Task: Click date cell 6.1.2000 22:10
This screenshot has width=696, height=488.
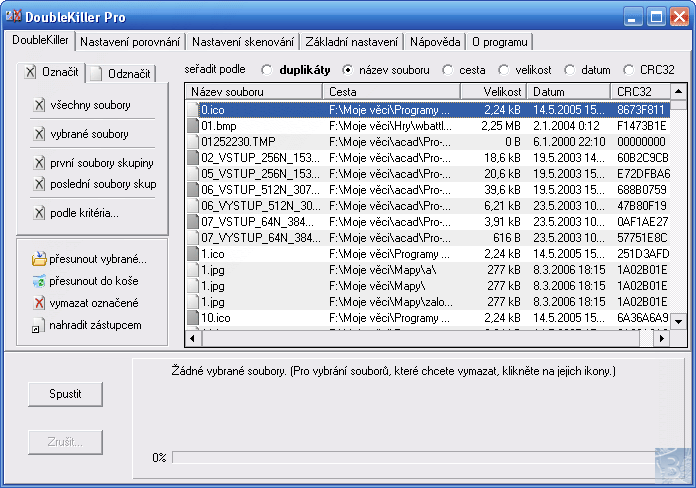Action: pos(569,142)
